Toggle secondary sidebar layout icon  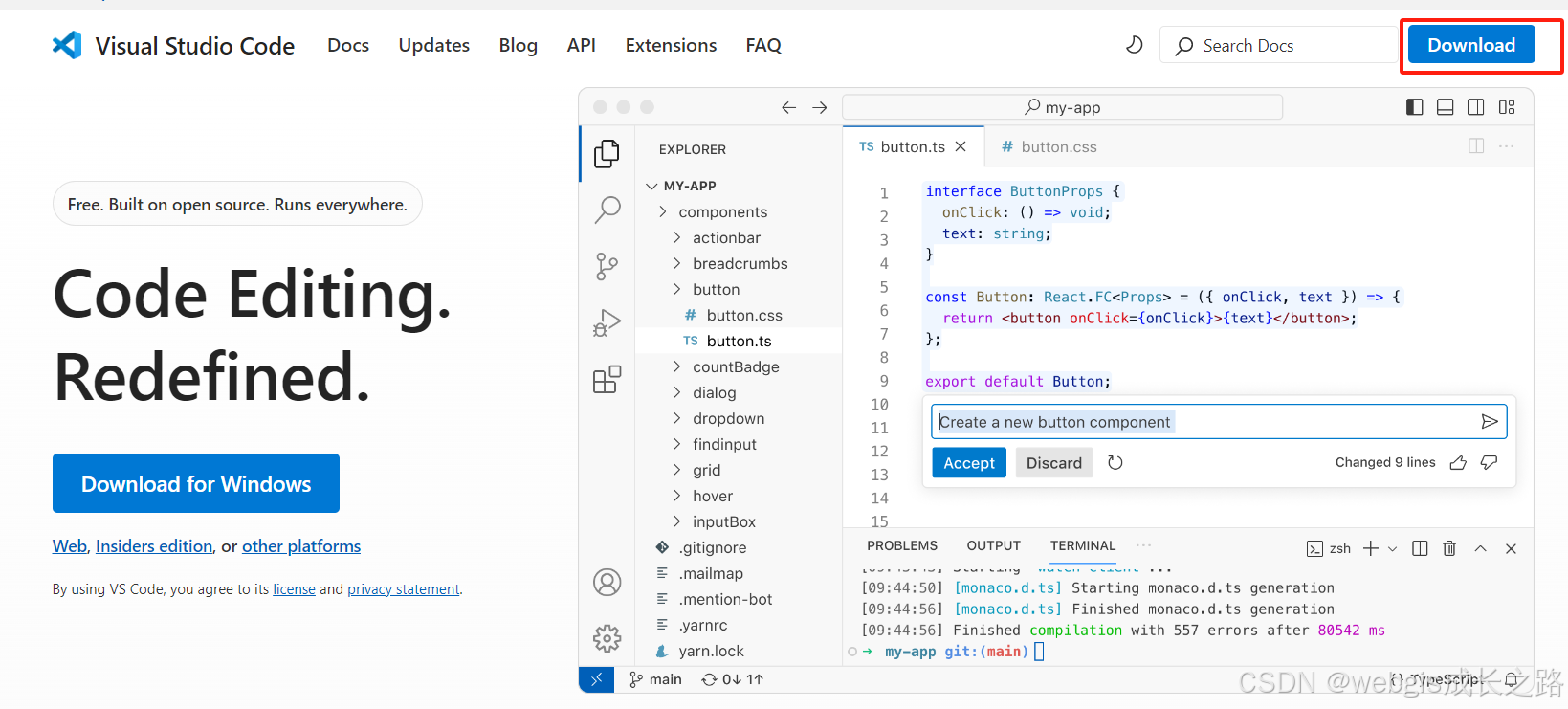click(x=1476, y=107)
